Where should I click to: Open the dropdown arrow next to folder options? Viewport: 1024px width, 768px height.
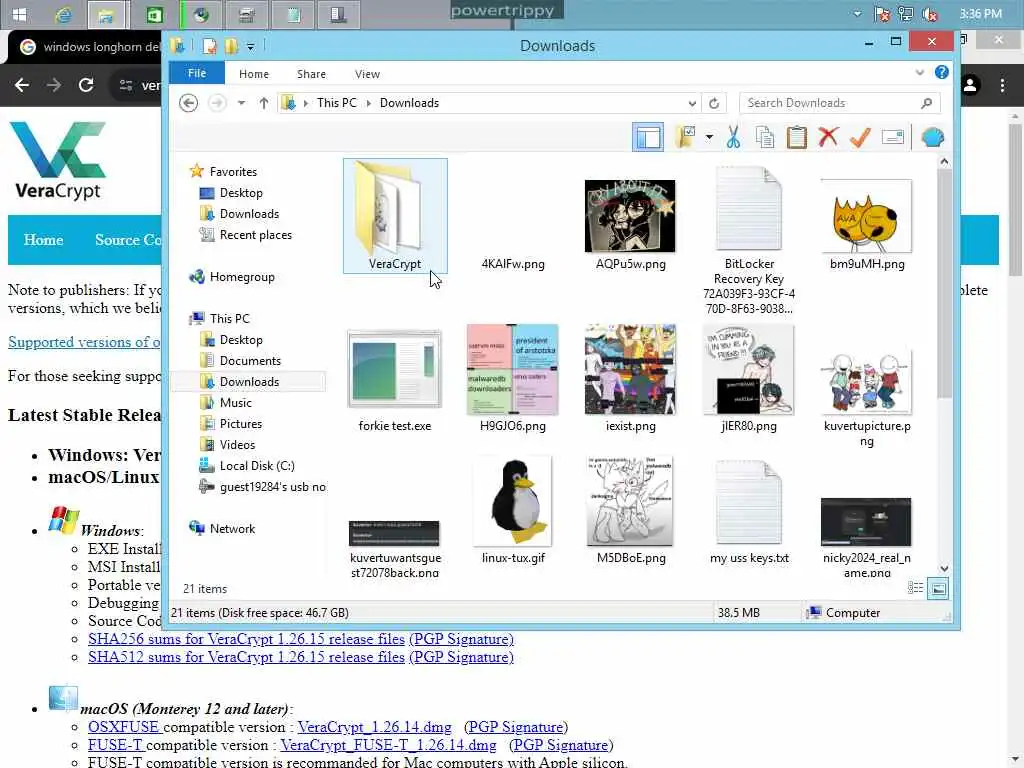click(x=709, y=137)
